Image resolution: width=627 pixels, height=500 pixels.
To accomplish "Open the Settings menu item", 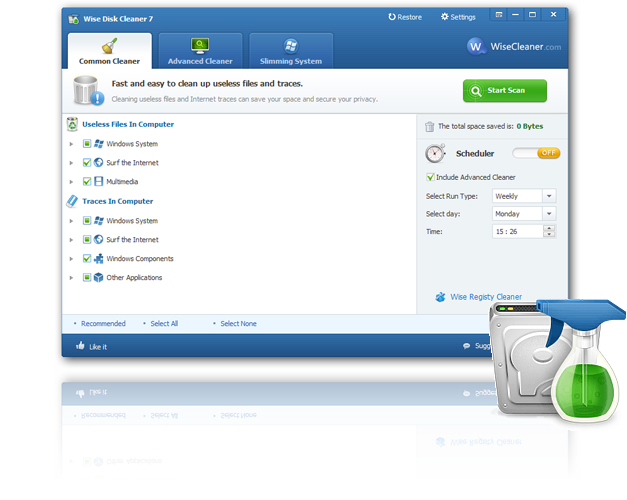I will [x=458, y=17].
